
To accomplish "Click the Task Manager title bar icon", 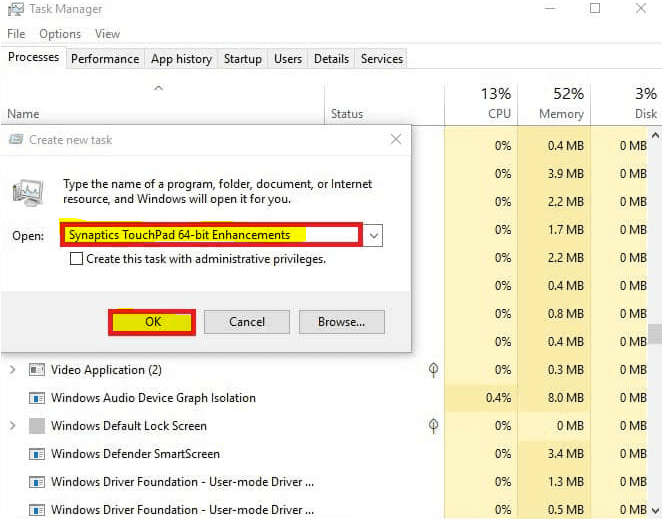I will [x=16, y=10].
